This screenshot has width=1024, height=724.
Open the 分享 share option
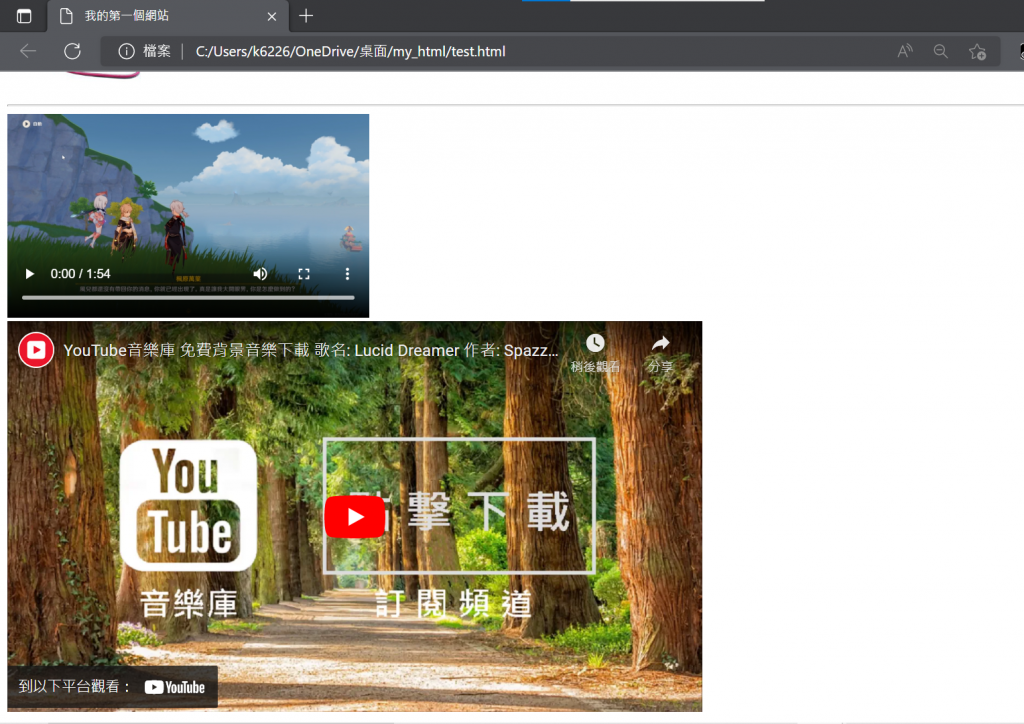coord(660,353)
